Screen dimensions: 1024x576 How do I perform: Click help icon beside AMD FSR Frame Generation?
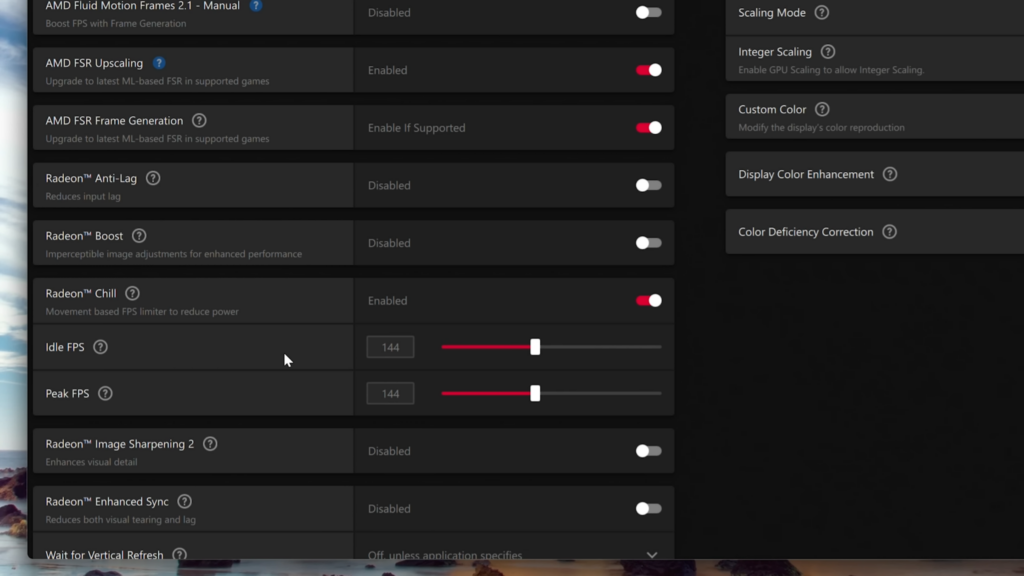tap(199, 121)
